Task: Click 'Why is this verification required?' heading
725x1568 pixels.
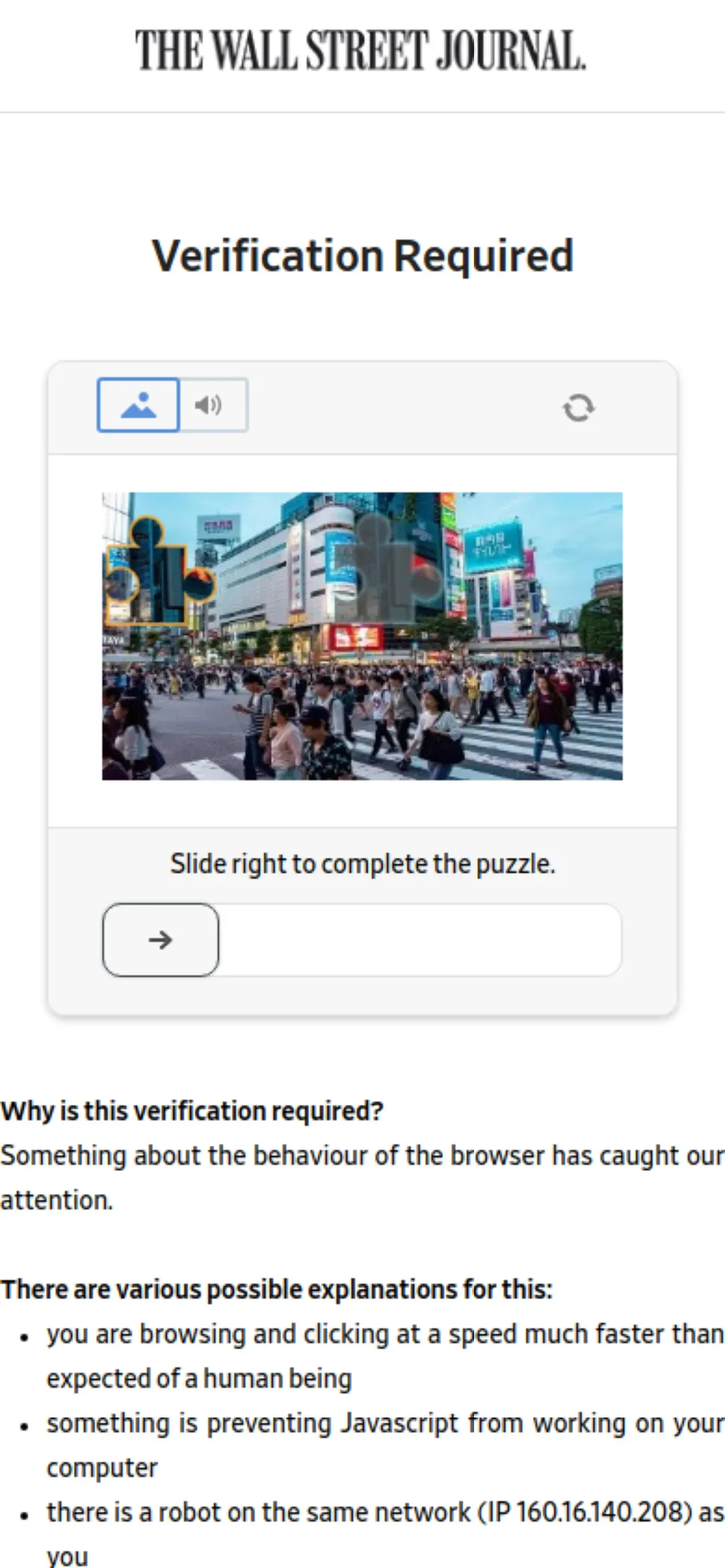Action: pyautogui.click(x=192, y=1111)
